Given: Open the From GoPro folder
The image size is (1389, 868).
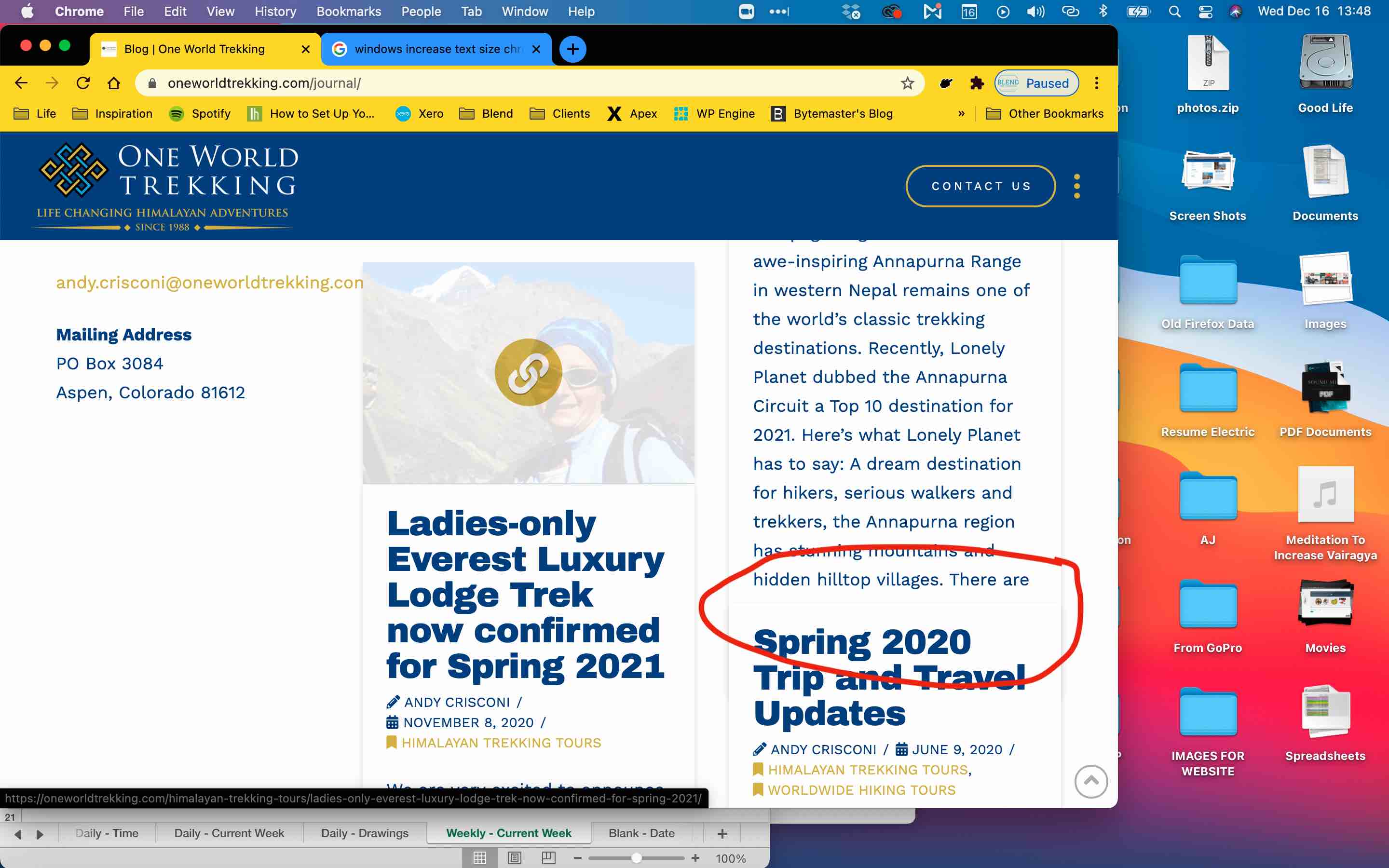Looking at the screenshot, I should 1208,615.
